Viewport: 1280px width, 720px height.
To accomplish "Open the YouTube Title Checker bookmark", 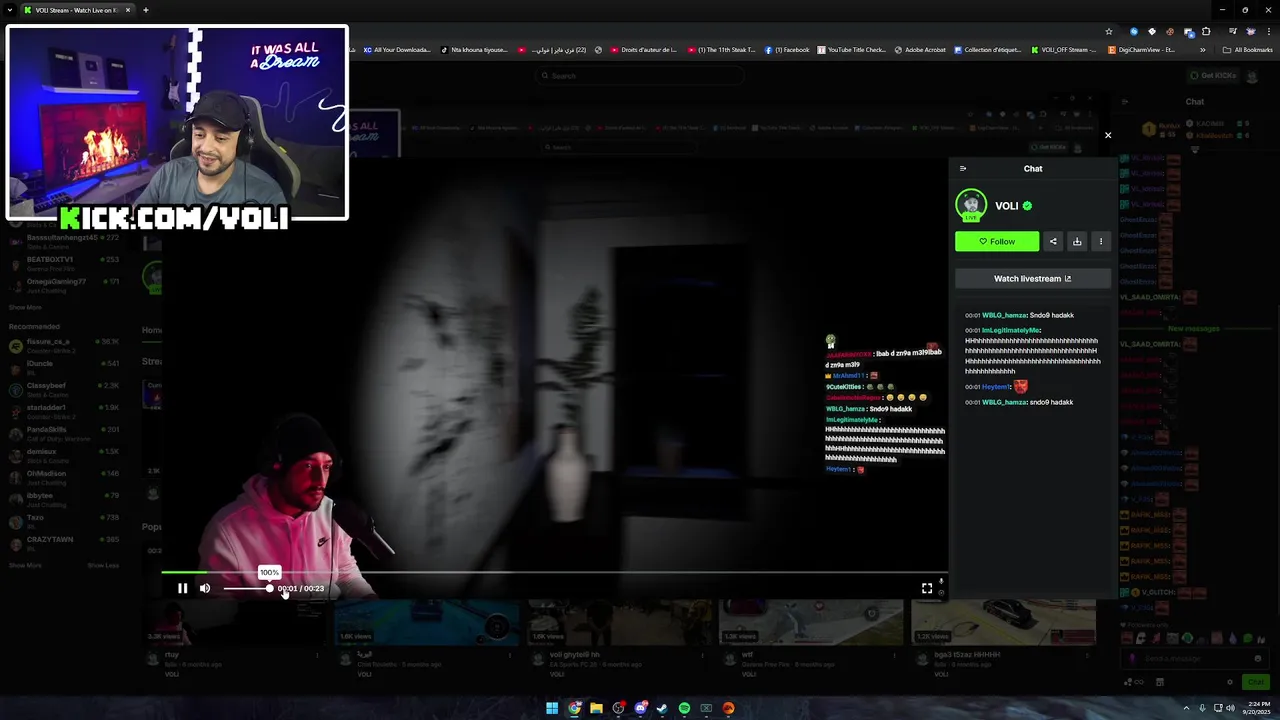I will 852,50.
